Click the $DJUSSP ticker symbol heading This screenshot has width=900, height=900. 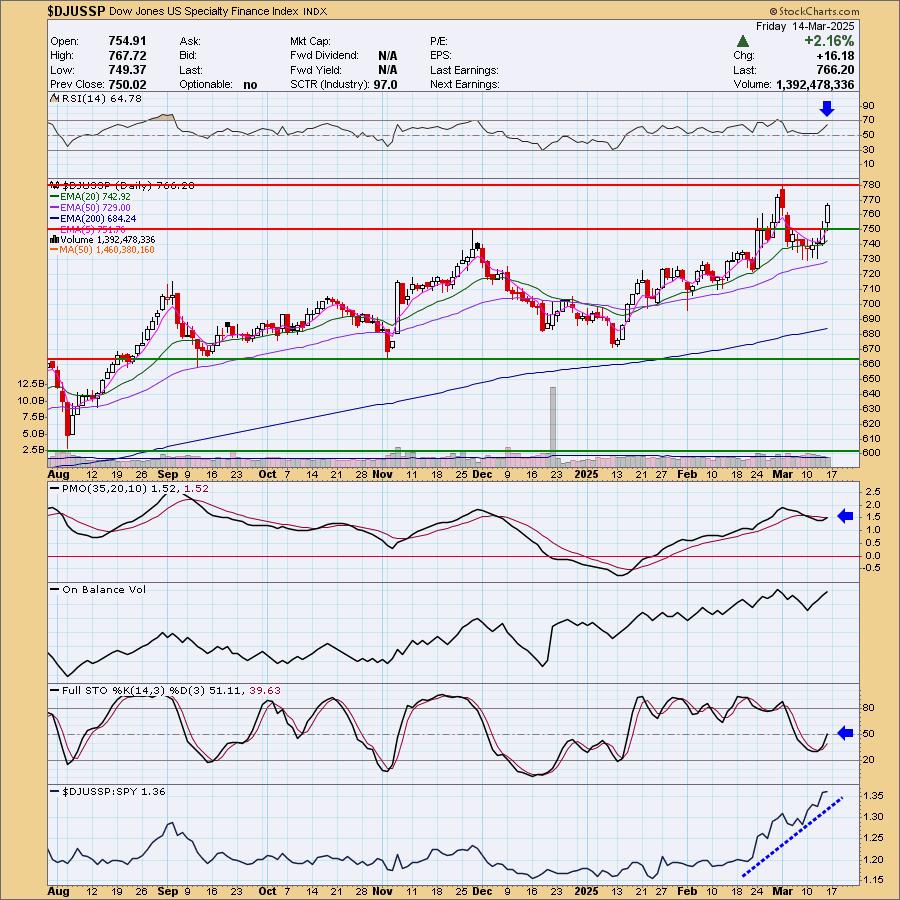click(76, 11)
